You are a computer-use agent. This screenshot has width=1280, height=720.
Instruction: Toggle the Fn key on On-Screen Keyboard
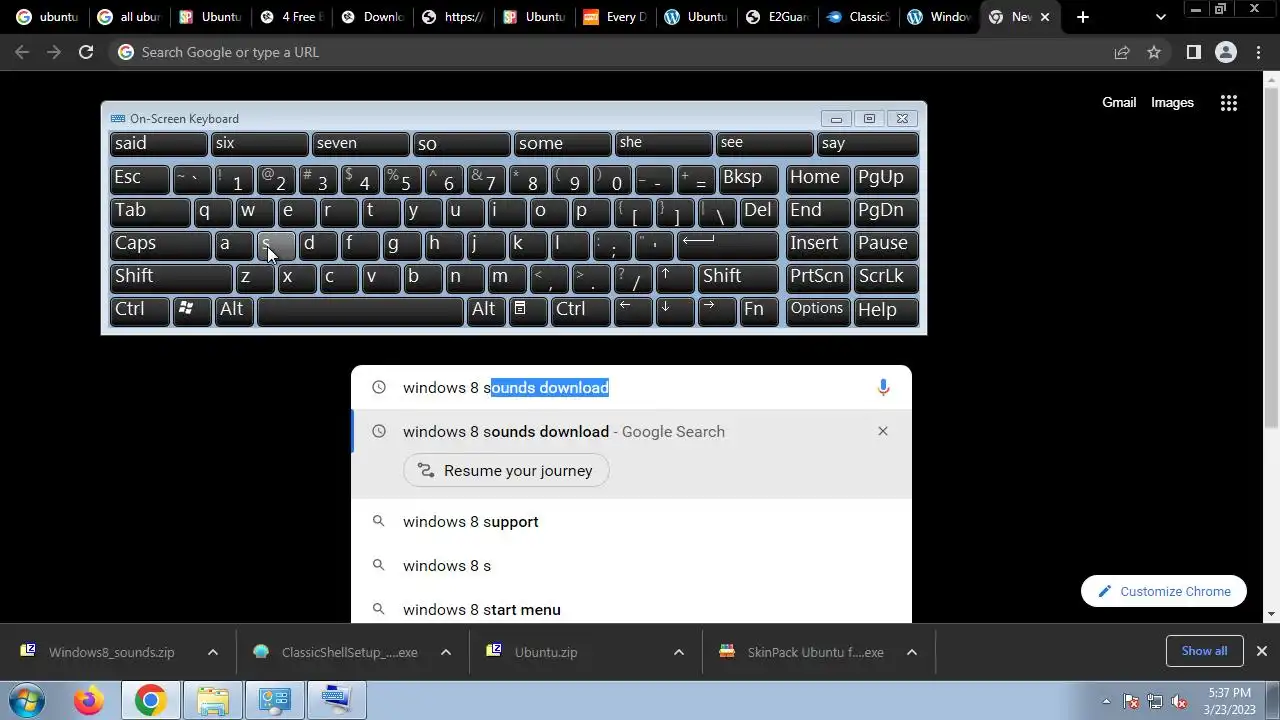click(x=759, y=310)
